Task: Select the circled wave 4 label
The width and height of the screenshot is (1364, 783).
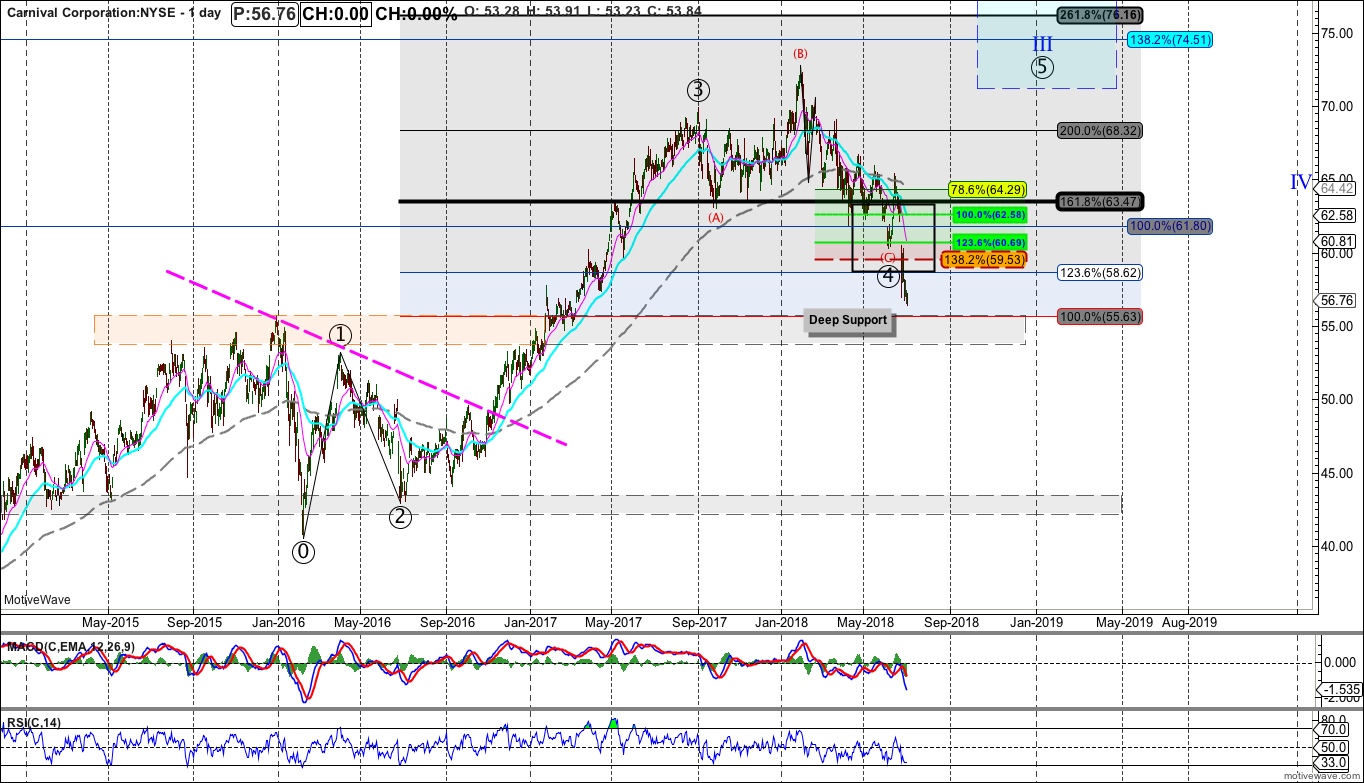Action: pos(889,277)
